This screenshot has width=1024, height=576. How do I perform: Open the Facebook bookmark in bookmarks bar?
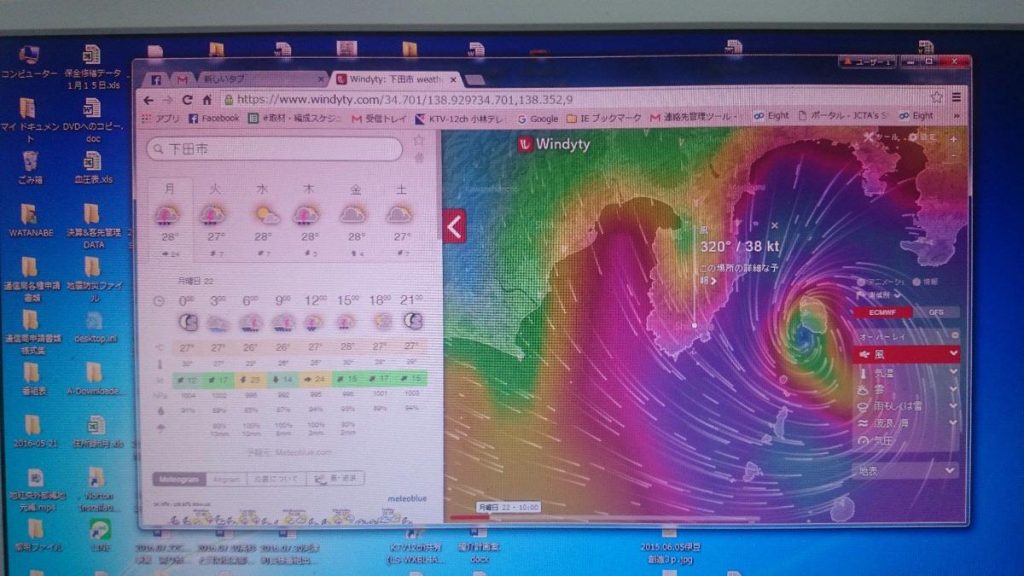[x=211, y=118]
